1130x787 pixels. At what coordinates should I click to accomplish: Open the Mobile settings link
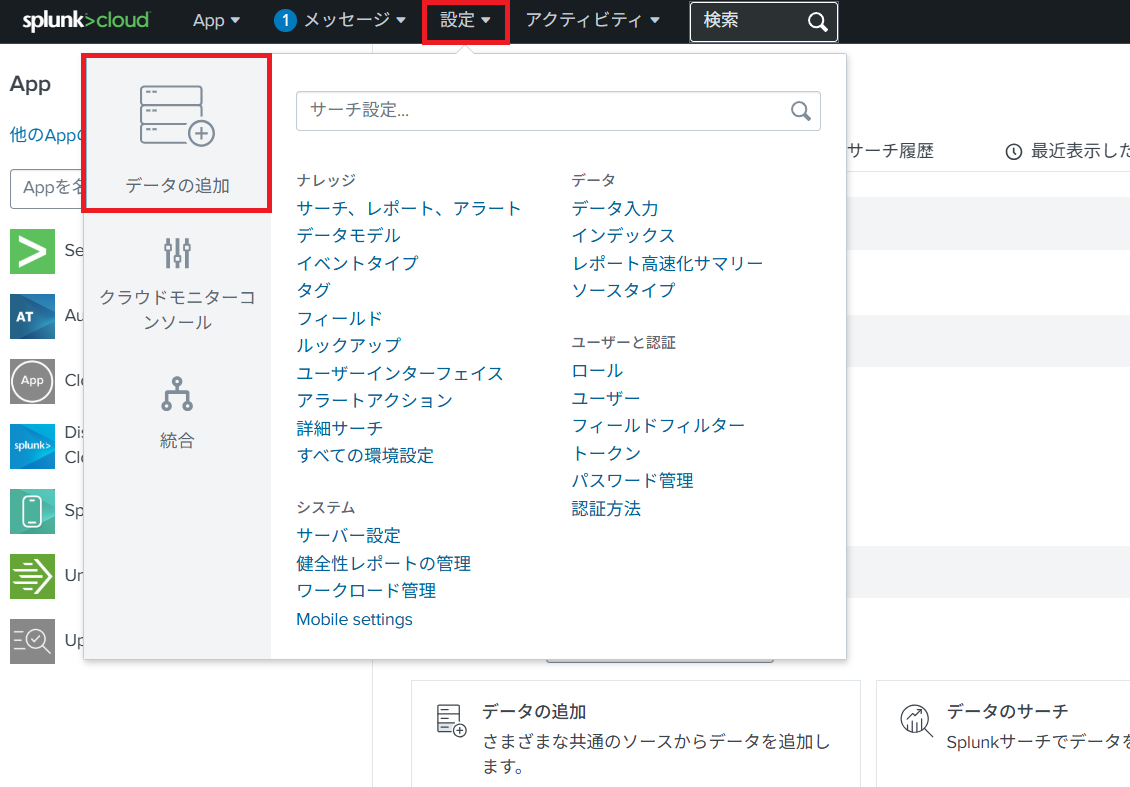(x=354, y=619)
